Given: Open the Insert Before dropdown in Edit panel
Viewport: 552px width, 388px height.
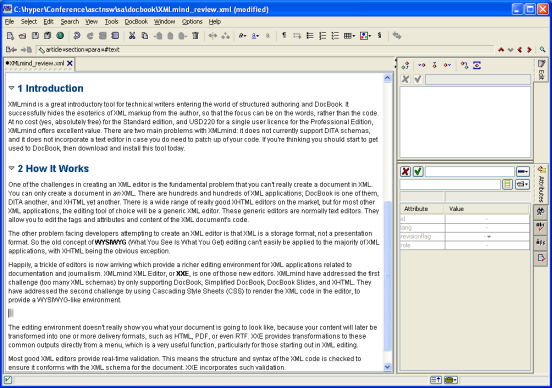Looking at the screenshot, I should click(421, 65).
